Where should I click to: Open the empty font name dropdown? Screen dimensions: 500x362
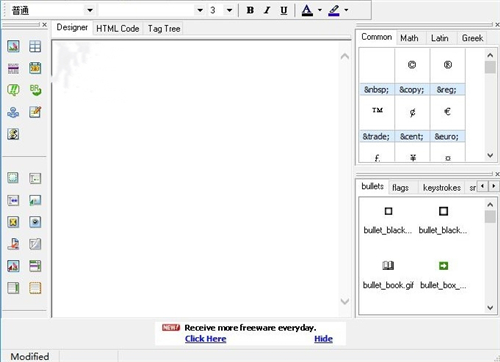click(x=200, y=10)
